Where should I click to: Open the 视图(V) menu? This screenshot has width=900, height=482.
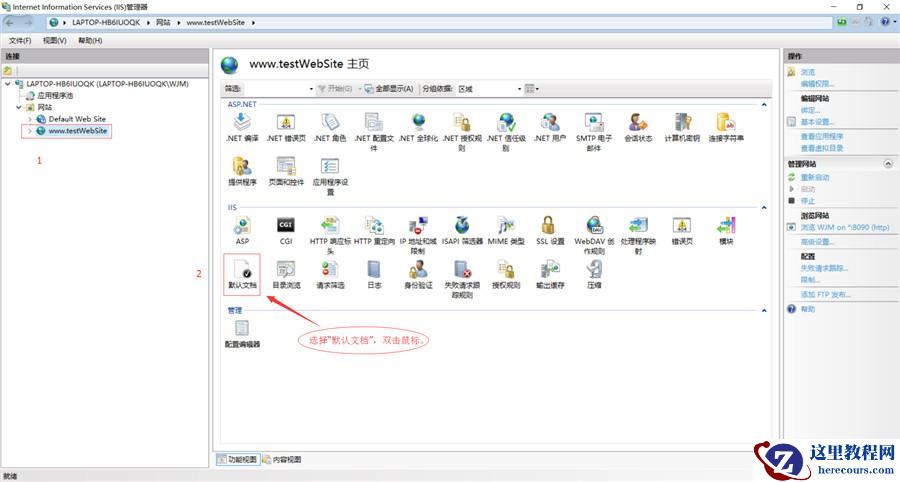(x=55, y=41)
